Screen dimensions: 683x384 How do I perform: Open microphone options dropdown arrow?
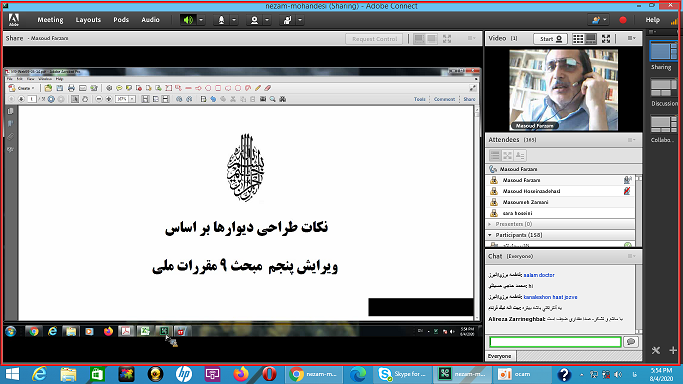[234, 20]
